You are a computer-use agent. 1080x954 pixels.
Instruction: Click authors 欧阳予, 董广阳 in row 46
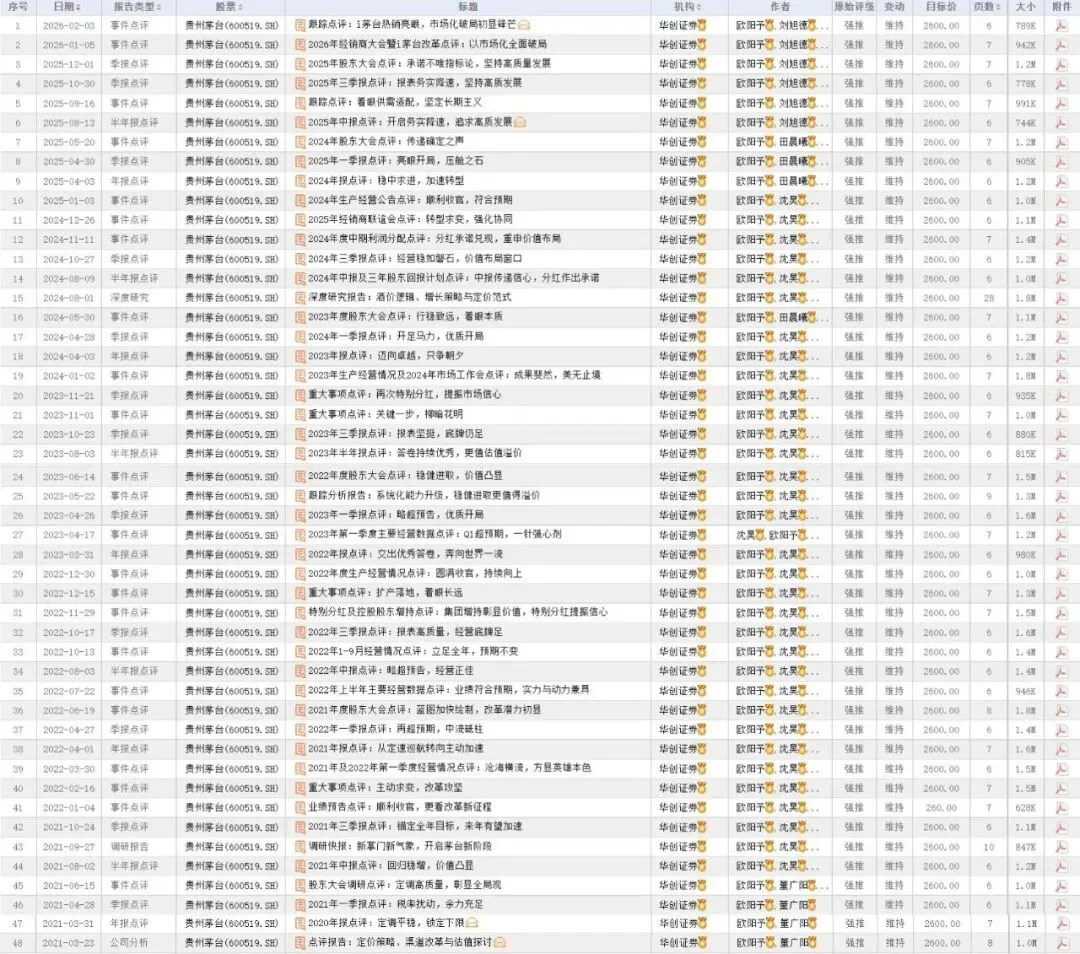tap(776, 904)
